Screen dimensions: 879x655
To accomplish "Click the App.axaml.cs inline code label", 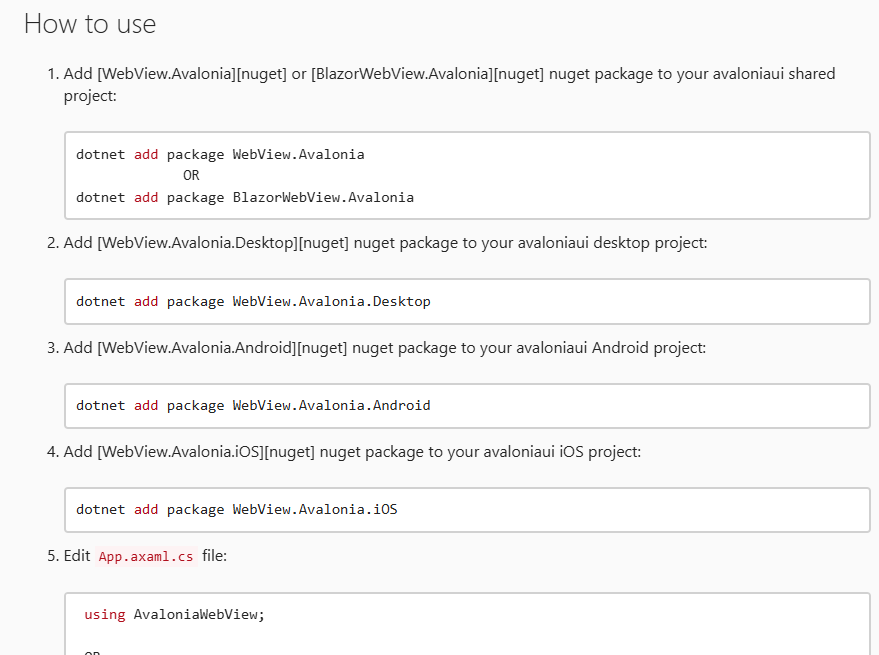I will (146, 556).
